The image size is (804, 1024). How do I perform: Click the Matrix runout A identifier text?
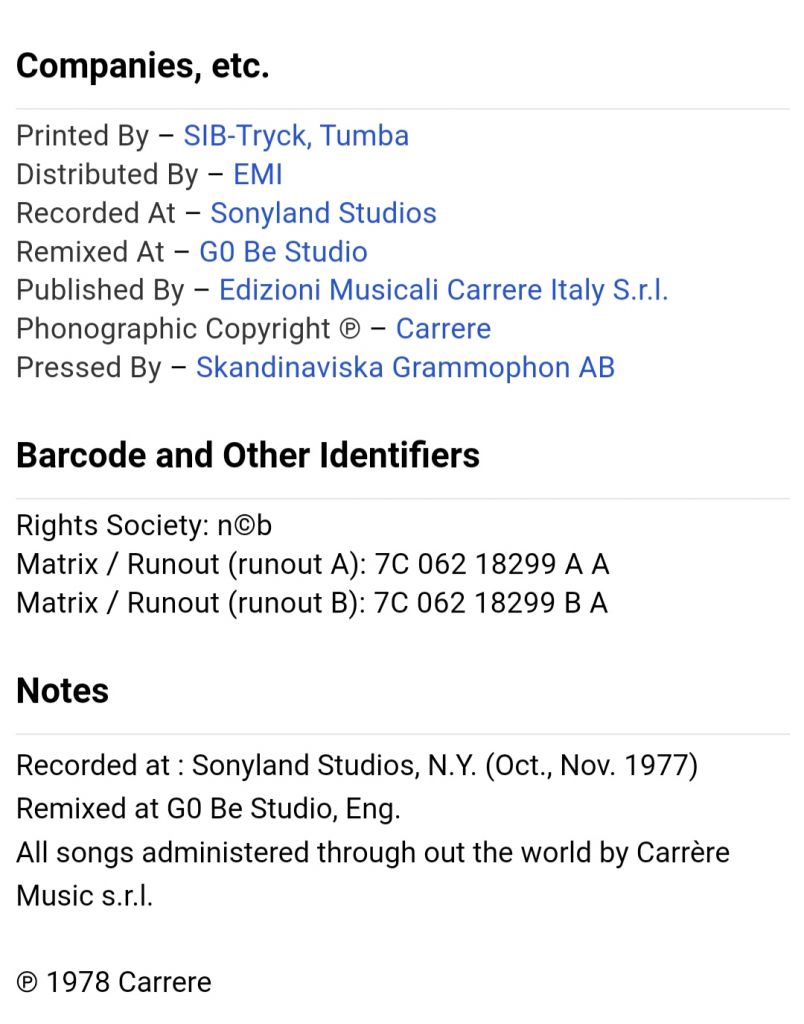pyautogui.click(x=313, y=565)
